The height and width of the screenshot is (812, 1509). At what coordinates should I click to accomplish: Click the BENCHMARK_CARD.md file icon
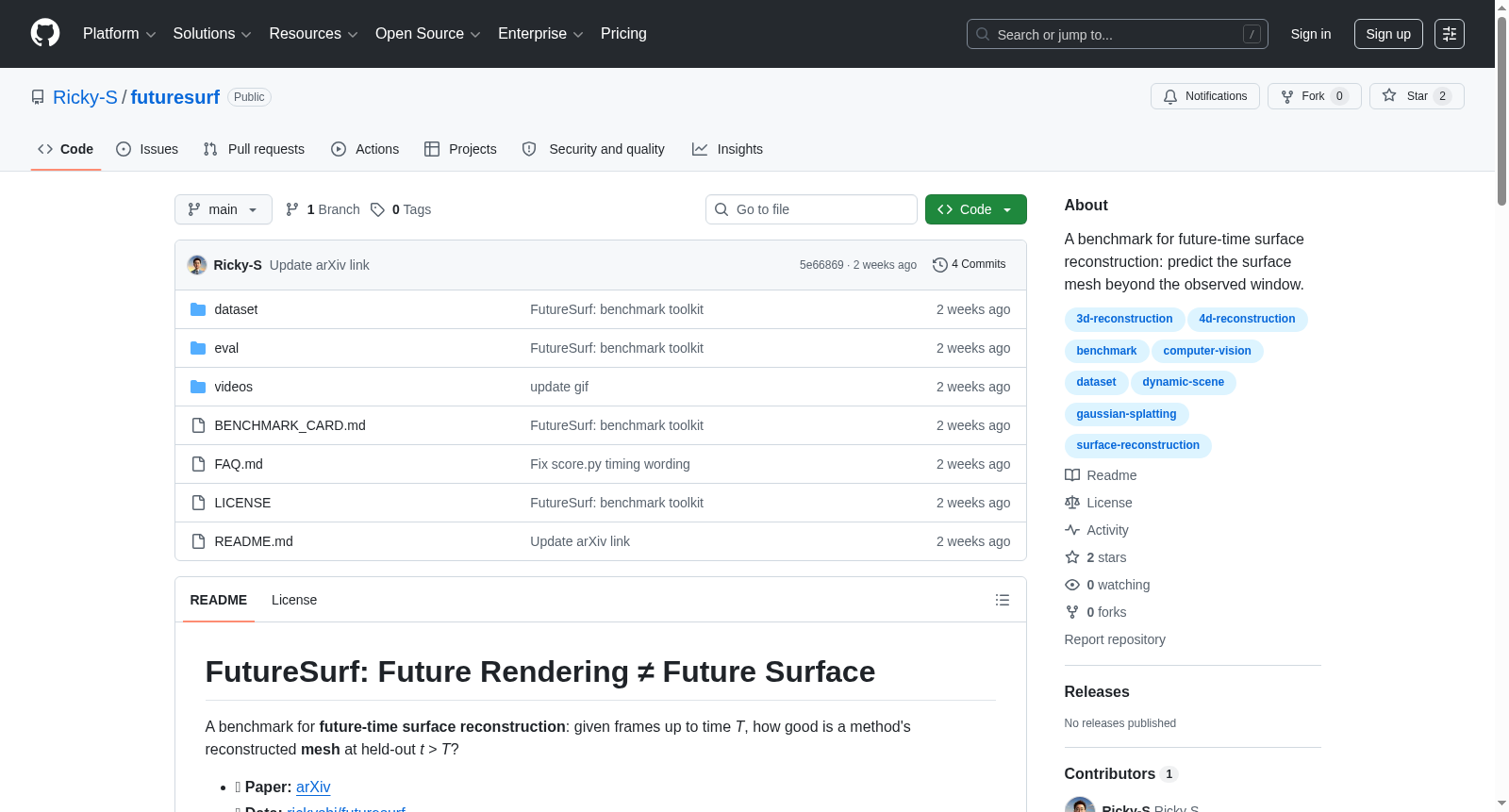pyautogui.click(x=198, y=425)
